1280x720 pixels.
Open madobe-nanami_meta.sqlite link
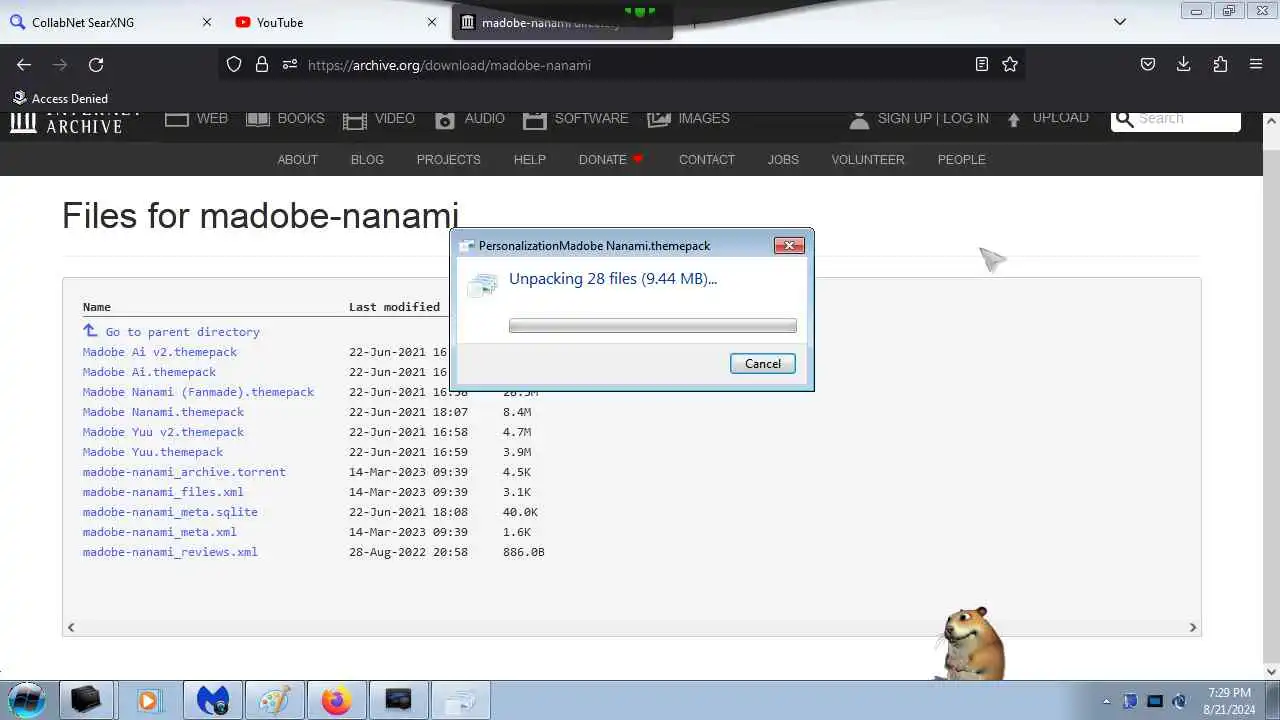pyautogui.click(x=170, y=512)
